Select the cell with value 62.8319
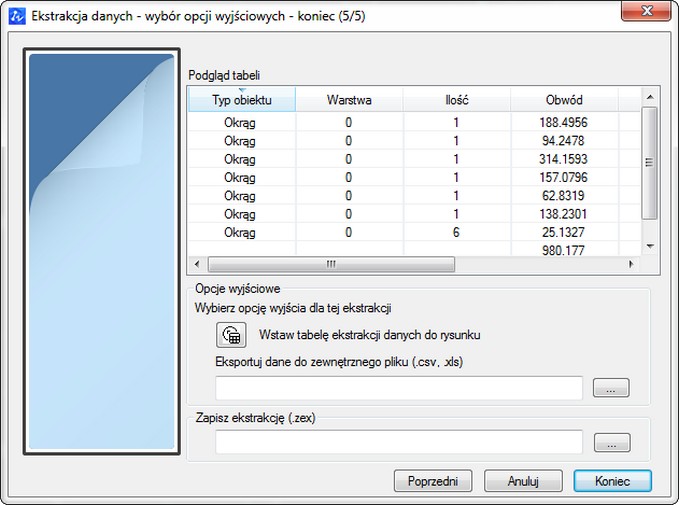The width and height of the screenshot is (679, 505). [x=563, y=196]
